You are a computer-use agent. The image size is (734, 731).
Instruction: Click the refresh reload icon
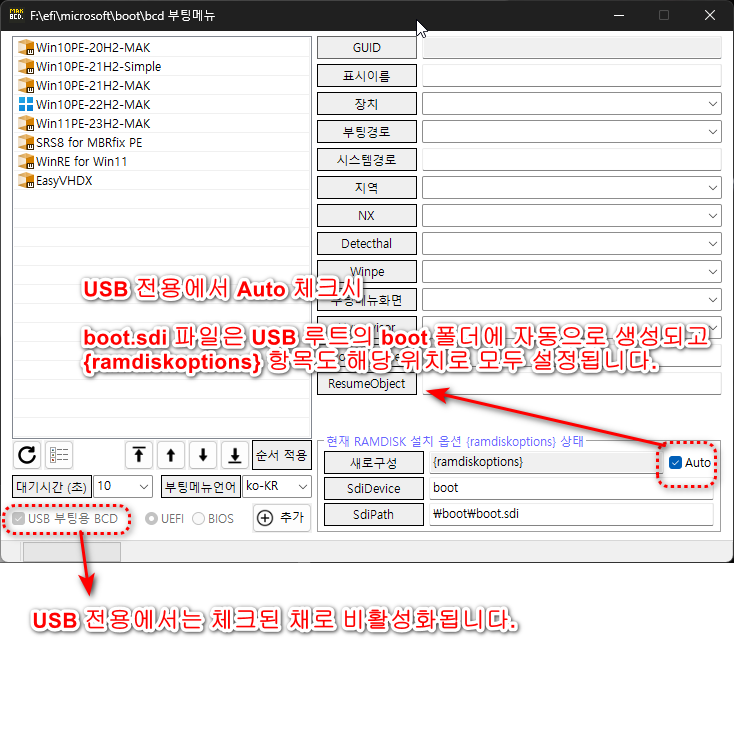(x=27, y=454)
